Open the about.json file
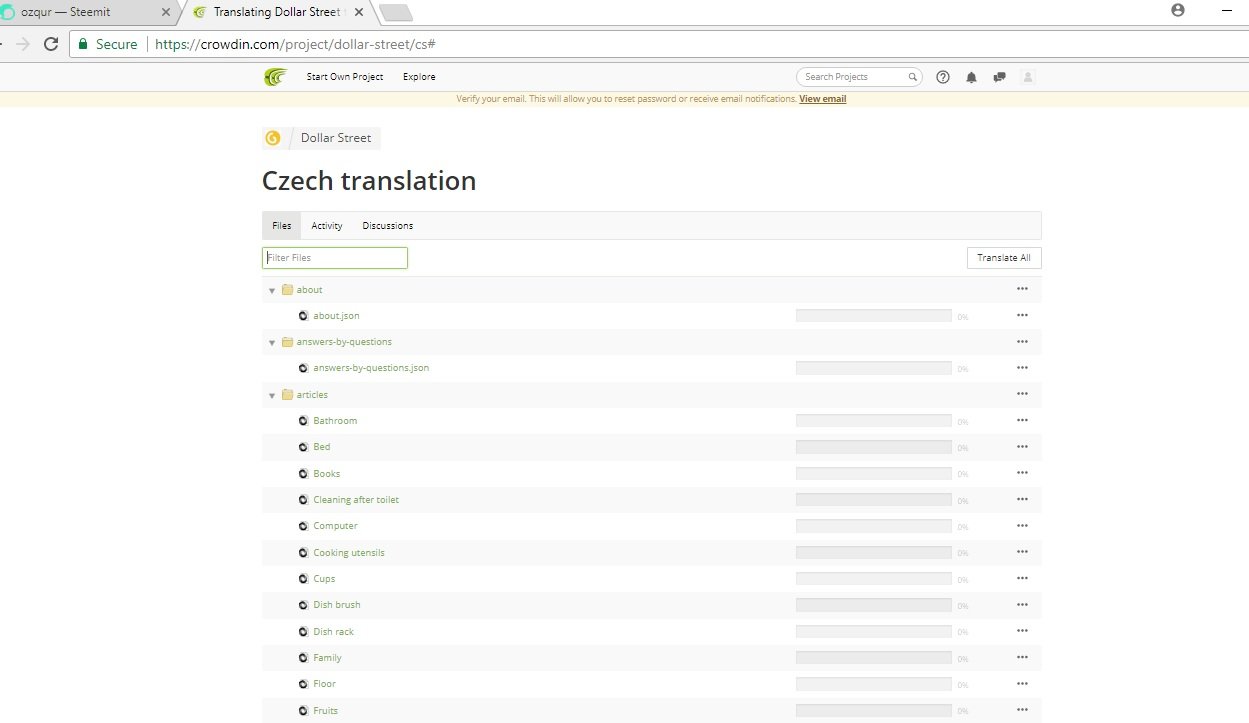The width and height of the screenshot is (1249, 723). click(336, 316)
